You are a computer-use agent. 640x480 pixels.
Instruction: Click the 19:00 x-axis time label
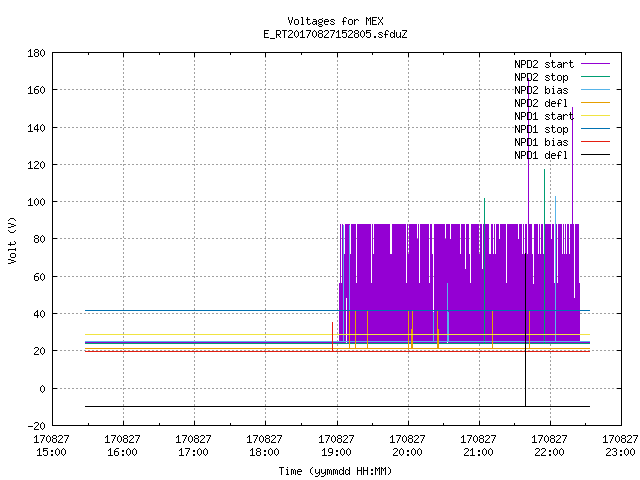[x=336, y=452]
